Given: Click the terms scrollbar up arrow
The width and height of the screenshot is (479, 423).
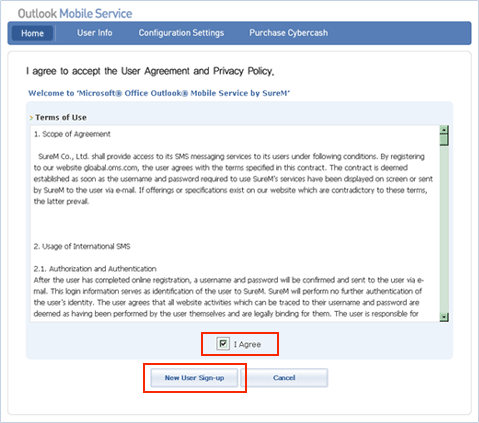Looking at the screenshot, I should point(444,130).
